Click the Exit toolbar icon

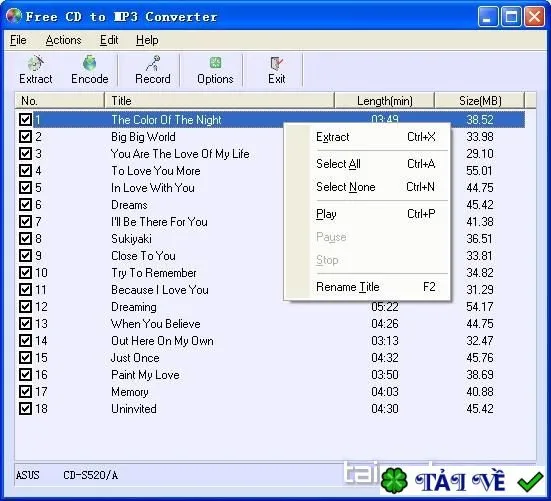[277, 64]
